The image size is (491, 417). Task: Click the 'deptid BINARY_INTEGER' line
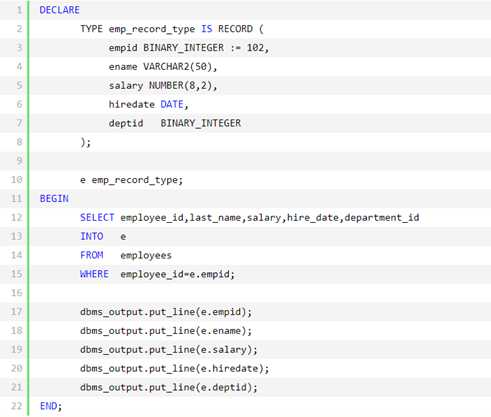(175, 123)
